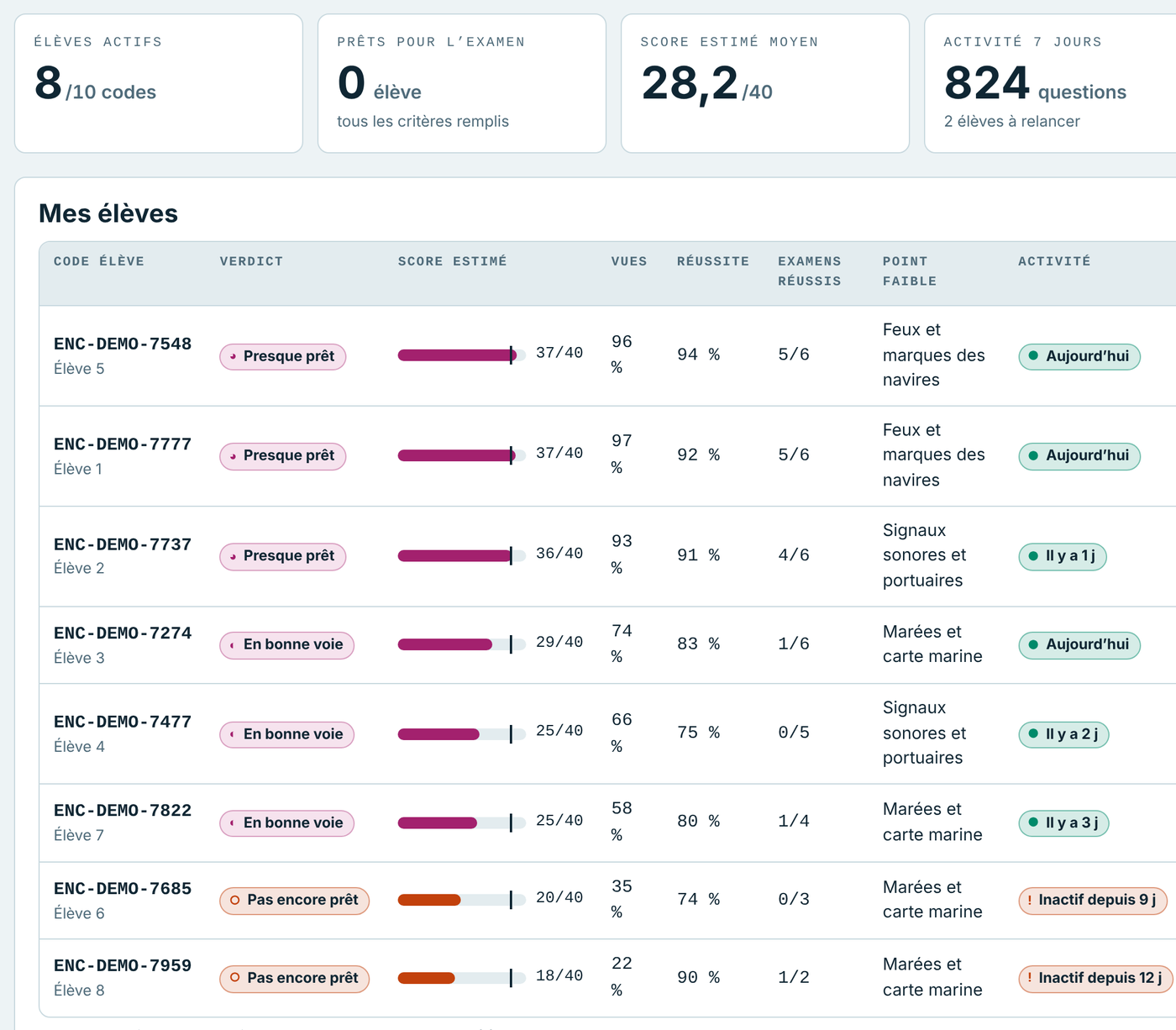The image size is (1176, 1030).
Task: Choose student code ENC-DEMO-7274
Action: (123, 633)
